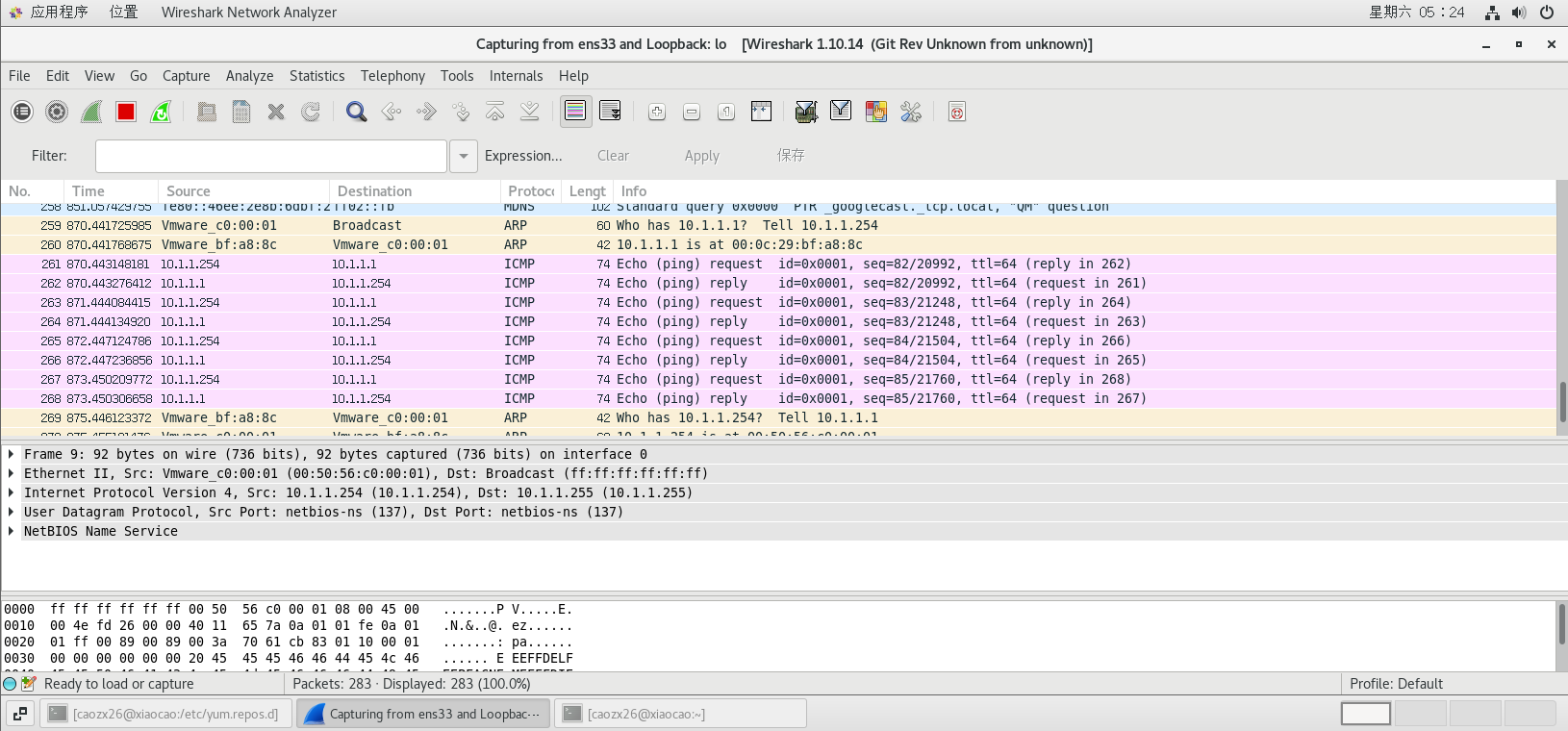
Task: Open coloring rules icon
Action: tap(875, 112)
